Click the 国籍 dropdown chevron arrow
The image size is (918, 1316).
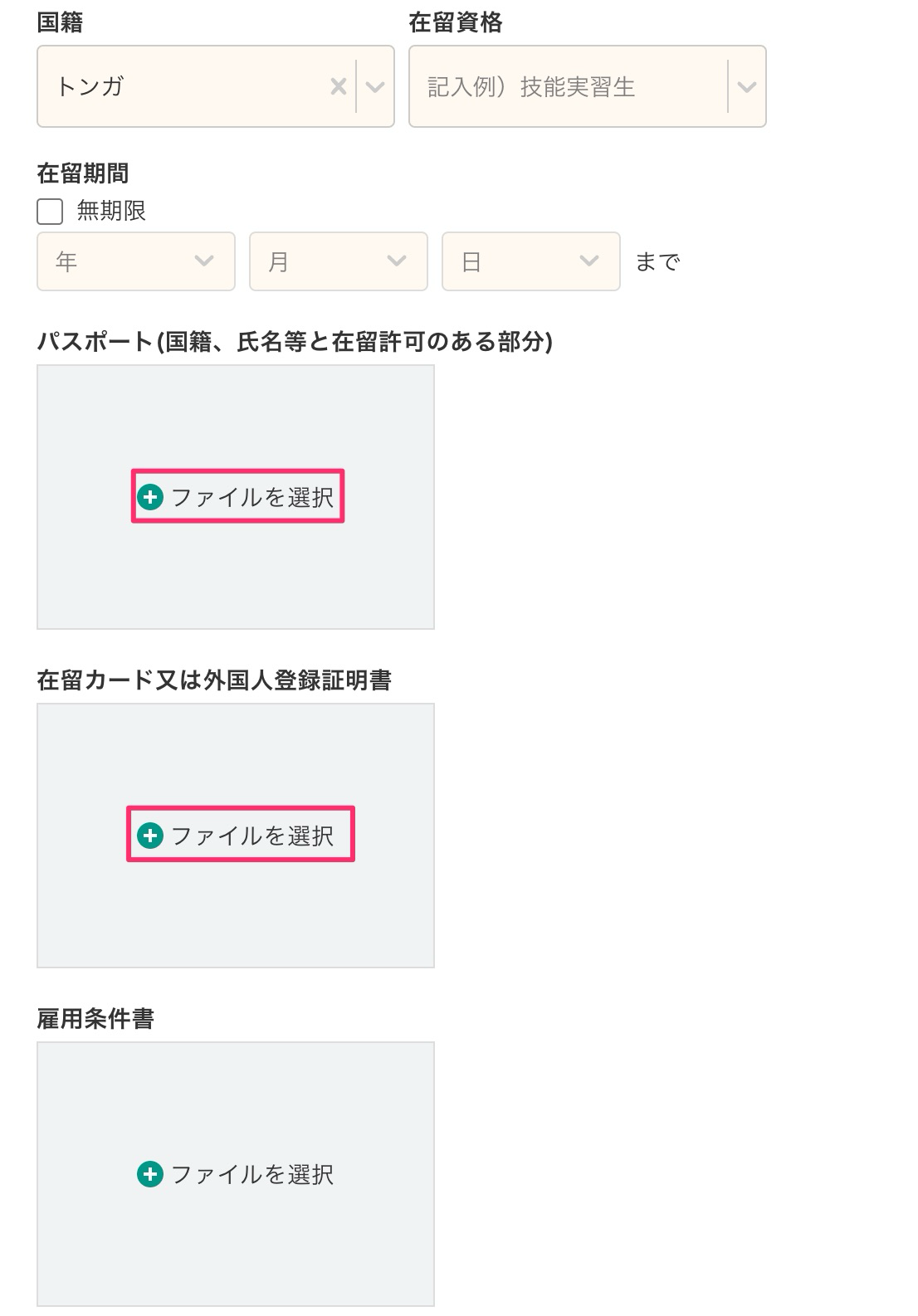(375, 86)
